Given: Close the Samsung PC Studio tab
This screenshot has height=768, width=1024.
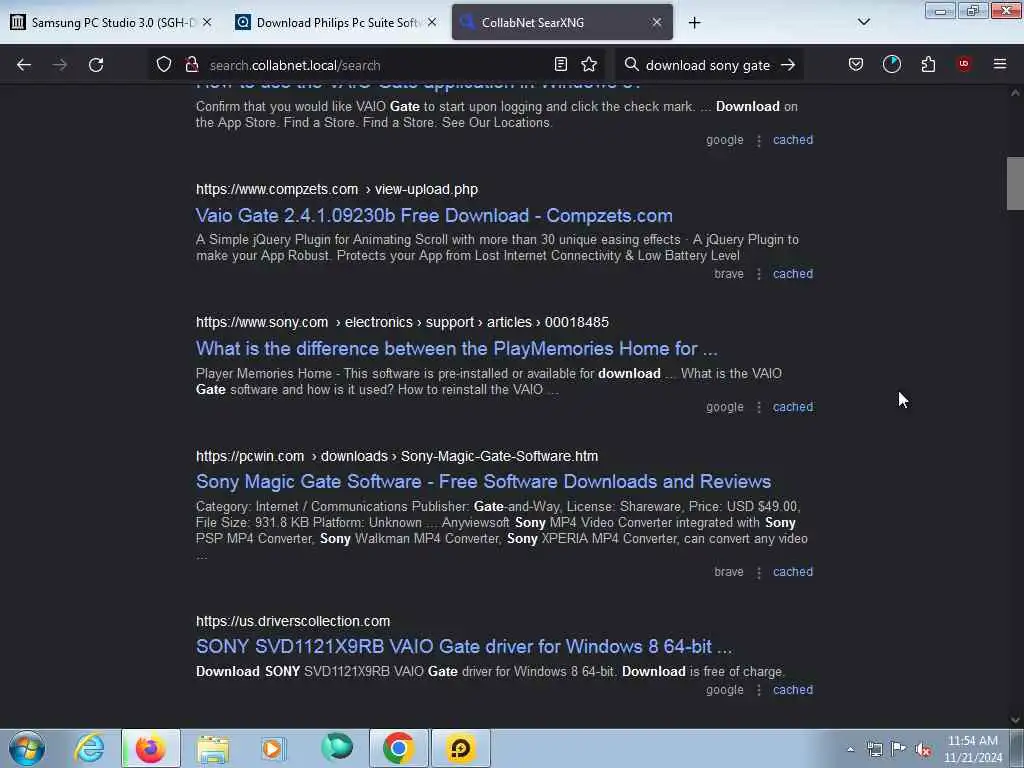Looking at the screenshot, I should click(x=207, y=22).
